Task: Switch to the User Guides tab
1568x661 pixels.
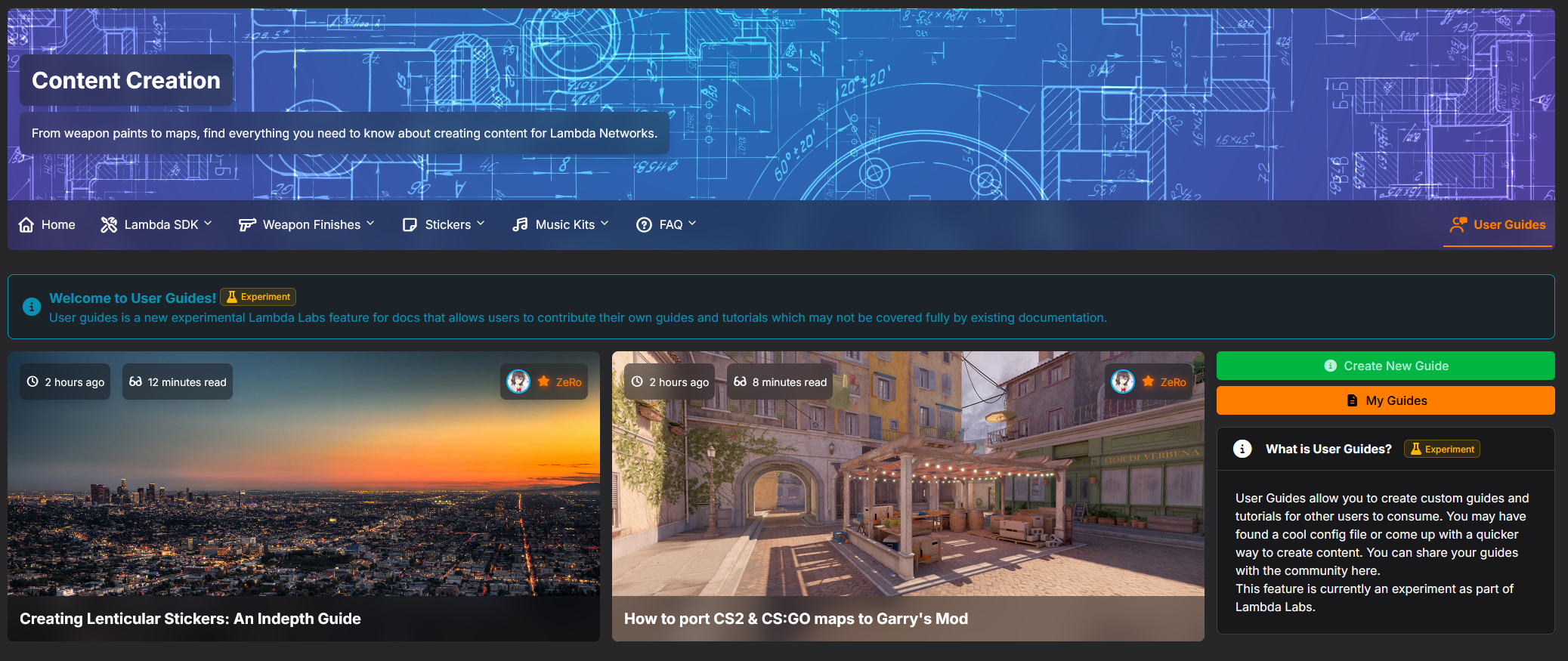Action: [1509, 224]
